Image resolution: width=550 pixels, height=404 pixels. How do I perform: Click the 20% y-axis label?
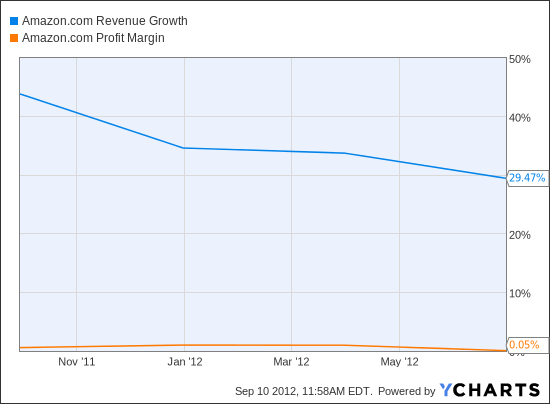coord(519,235)
